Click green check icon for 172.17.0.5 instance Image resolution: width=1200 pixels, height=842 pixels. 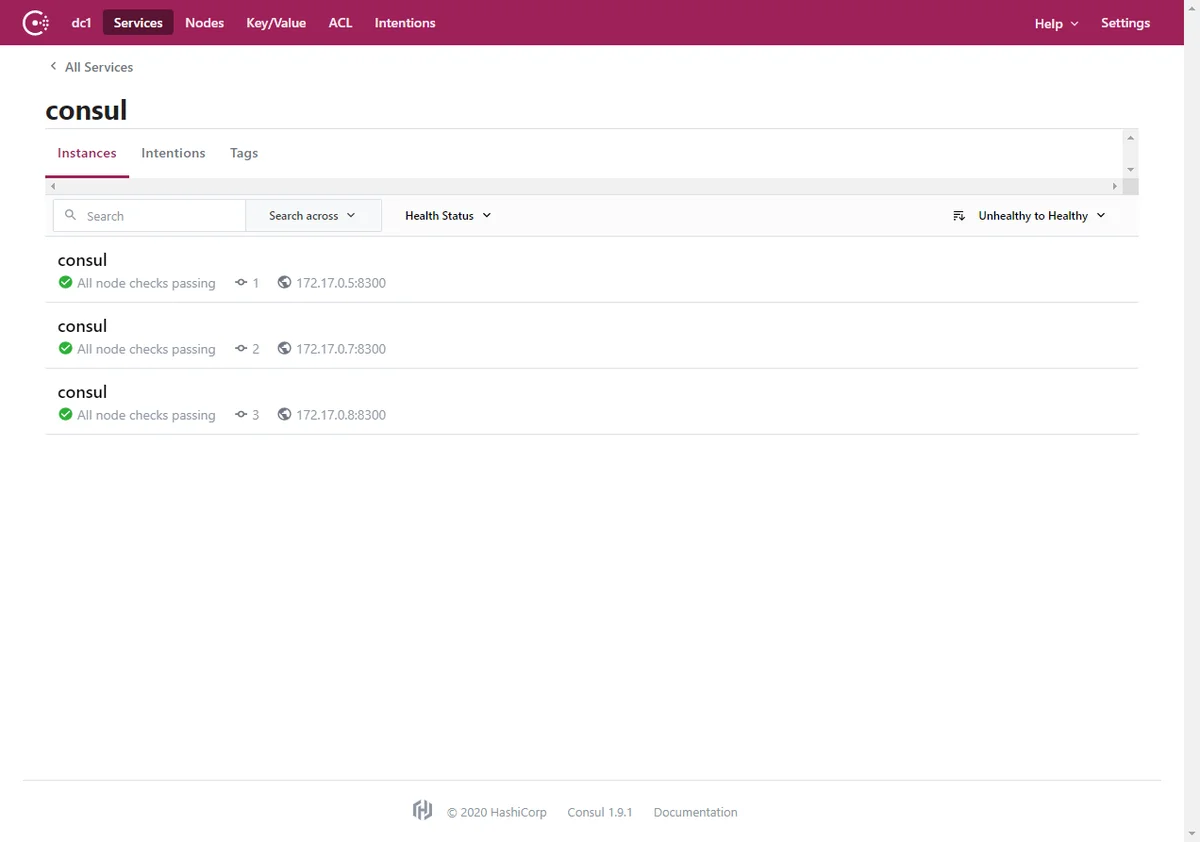pyautogui.click(x=66, y=283)
